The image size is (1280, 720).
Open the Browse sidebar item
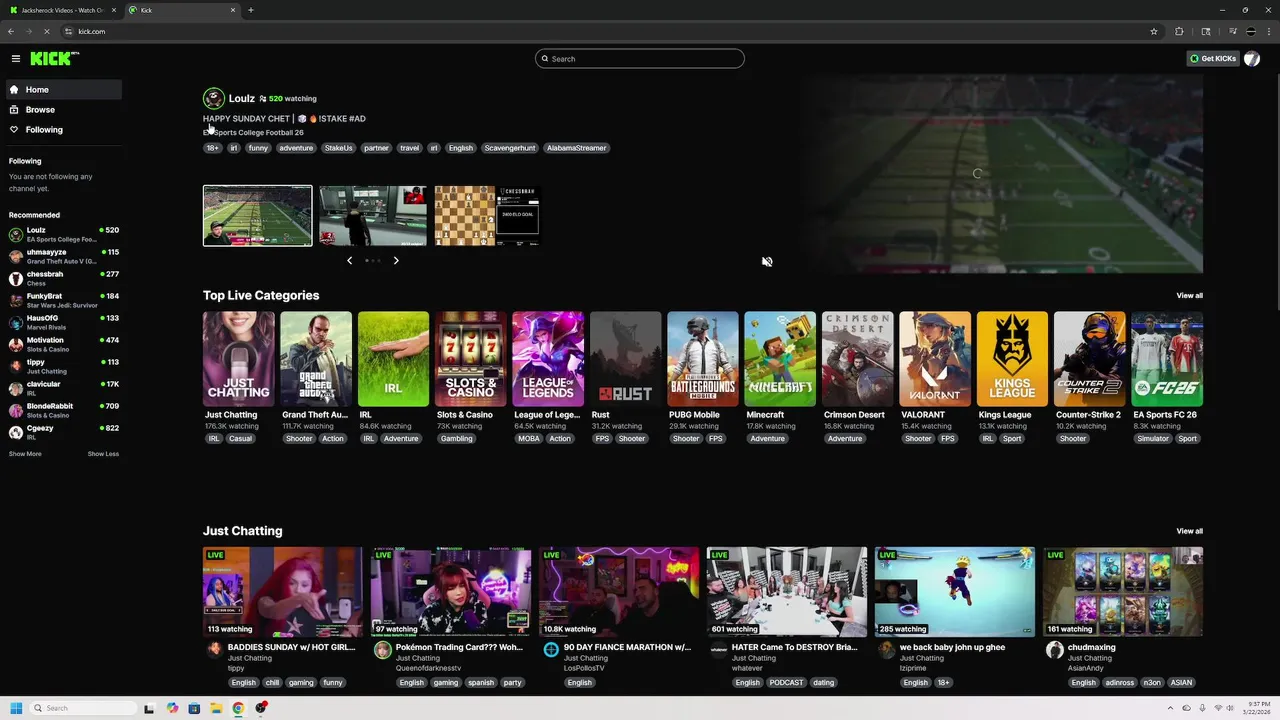(64, 110)
